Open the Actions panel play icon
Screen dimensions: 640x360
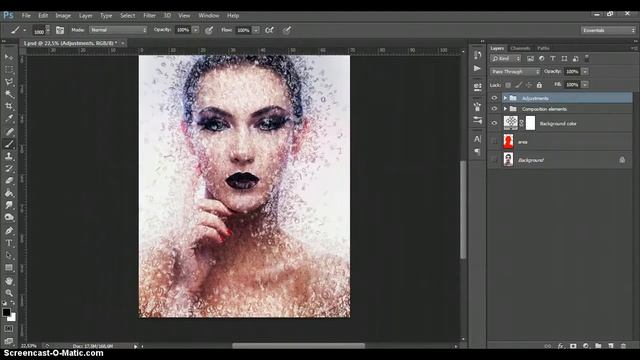[x=477, y=68]
